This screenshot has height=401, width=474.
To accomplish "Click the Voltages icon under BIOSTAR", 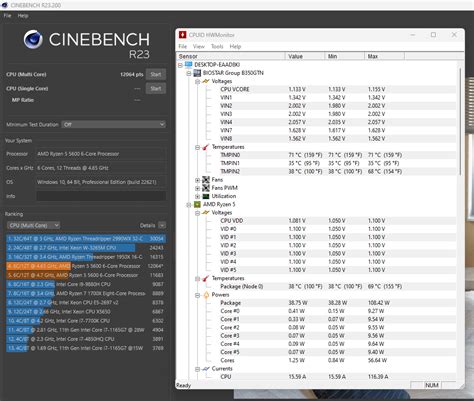I will (206, 81).
